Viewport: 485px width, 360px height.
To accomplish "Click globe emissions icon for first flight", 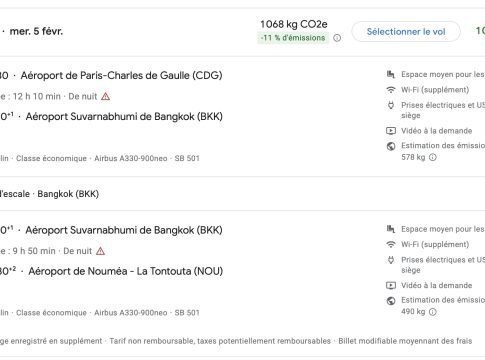I will pyautogui.click(x=391, y=146).
